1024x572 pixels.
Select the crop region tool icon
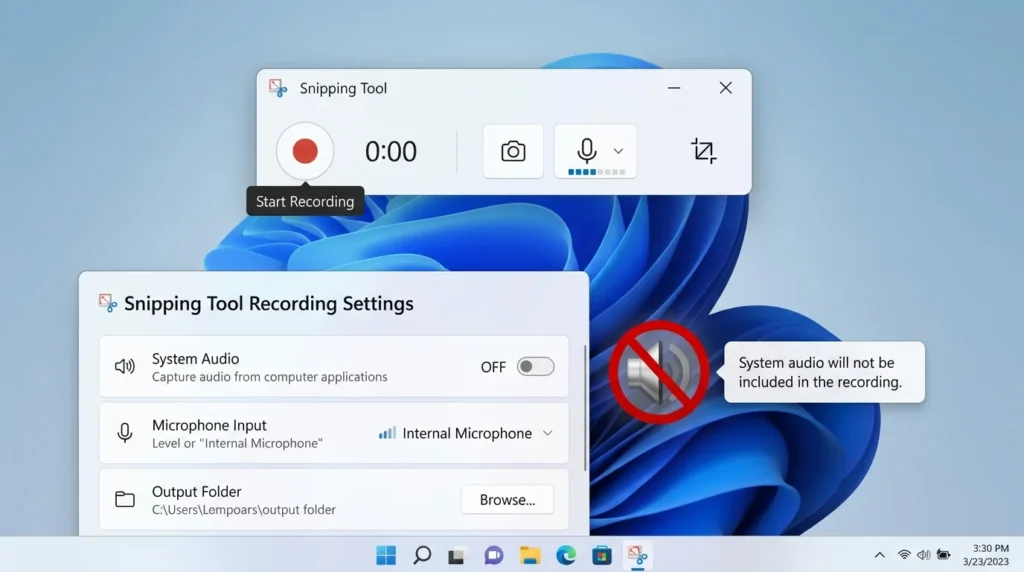[x=703, y=151]
